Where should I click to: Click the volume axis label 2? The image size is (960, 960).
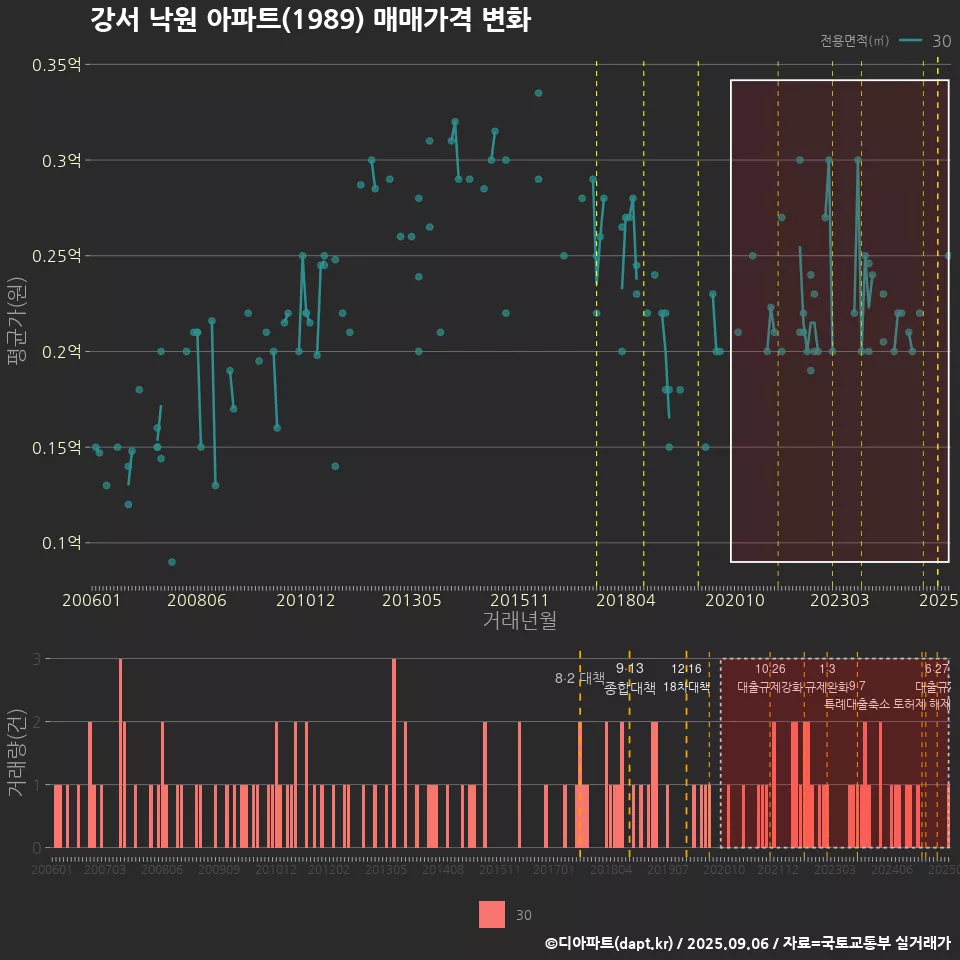[x=37, y=722]
